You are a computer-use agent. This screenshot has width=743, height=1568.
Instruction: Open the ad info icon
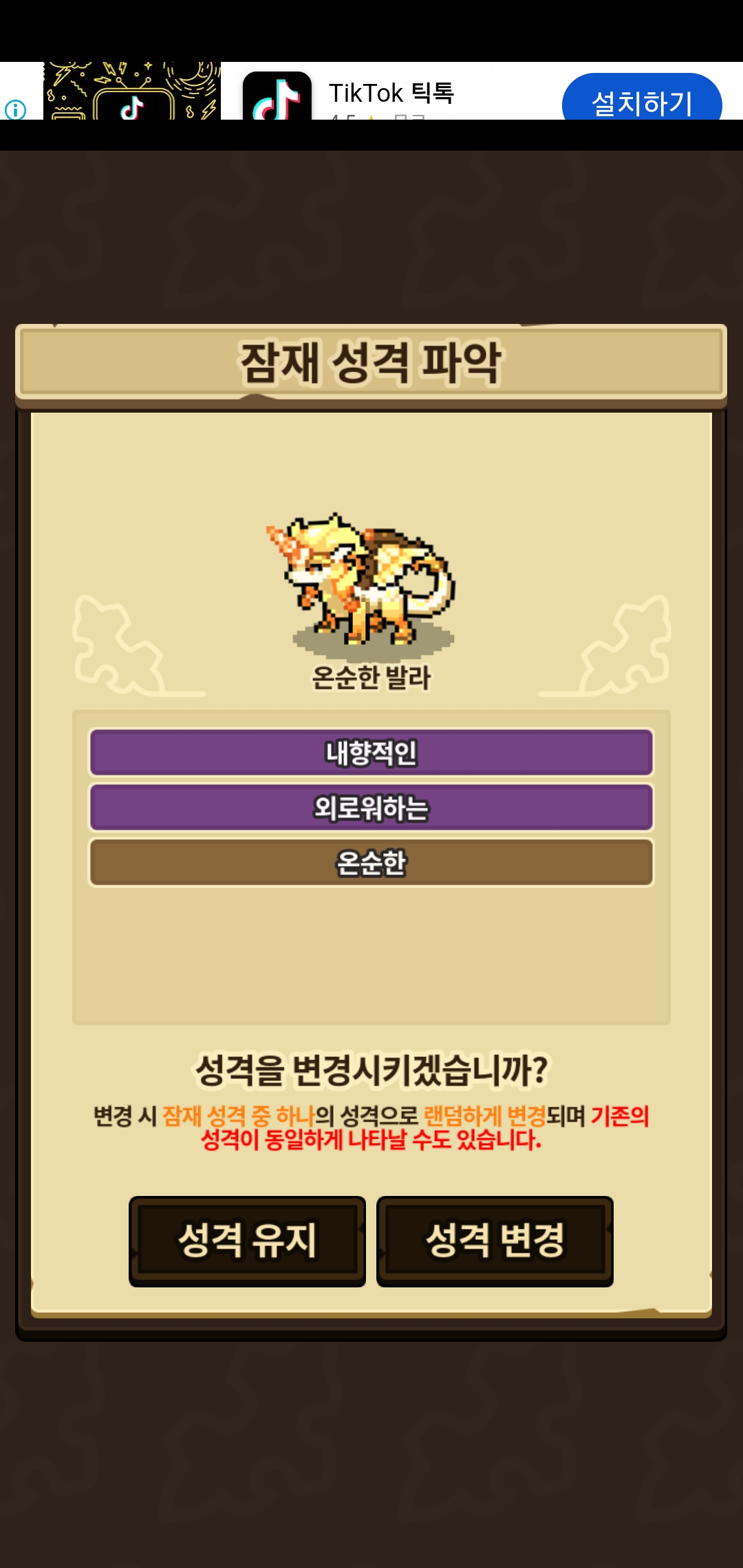coord(15,109)
